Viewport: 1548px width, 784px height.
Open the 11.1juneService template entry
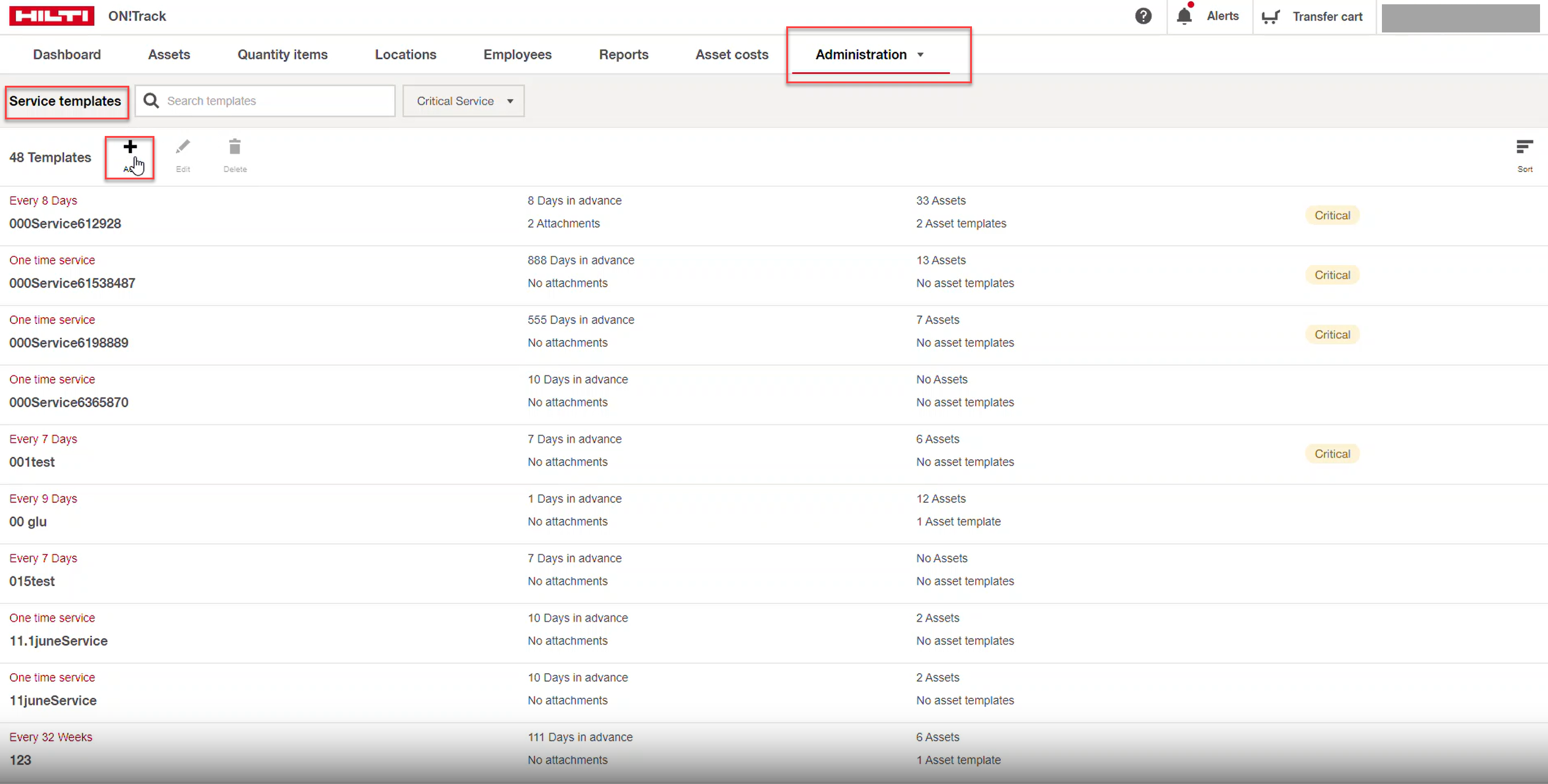(58, 641)
